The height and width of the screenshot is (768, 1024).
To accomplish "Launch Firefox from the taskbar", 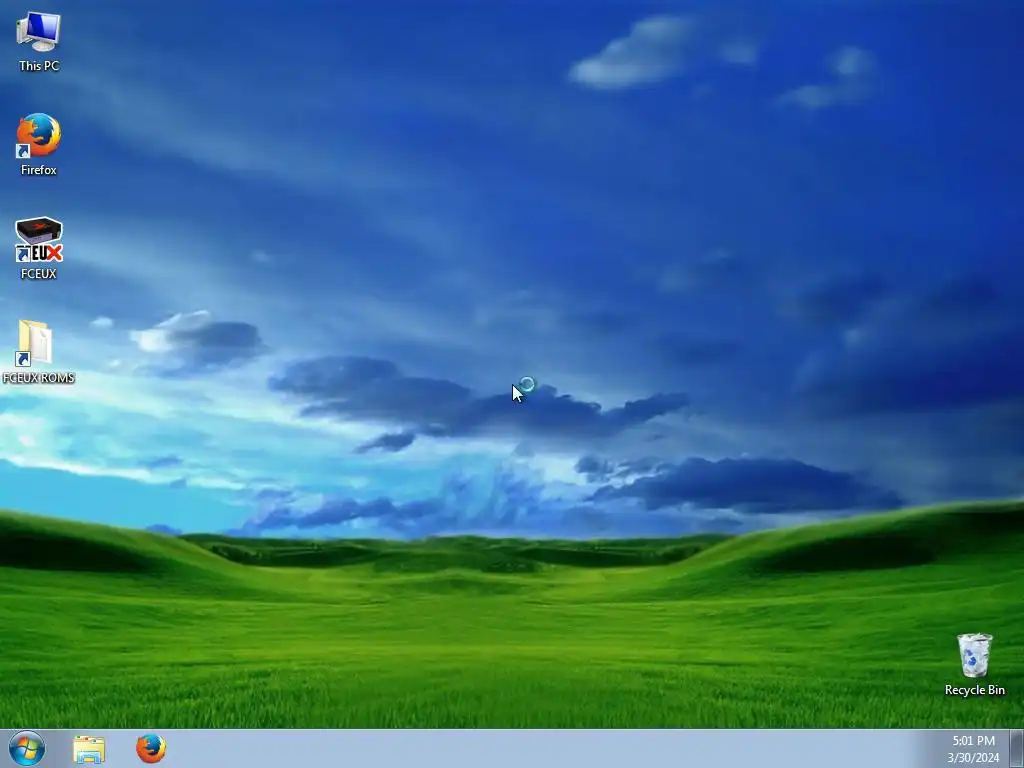I will click(151, 748).
